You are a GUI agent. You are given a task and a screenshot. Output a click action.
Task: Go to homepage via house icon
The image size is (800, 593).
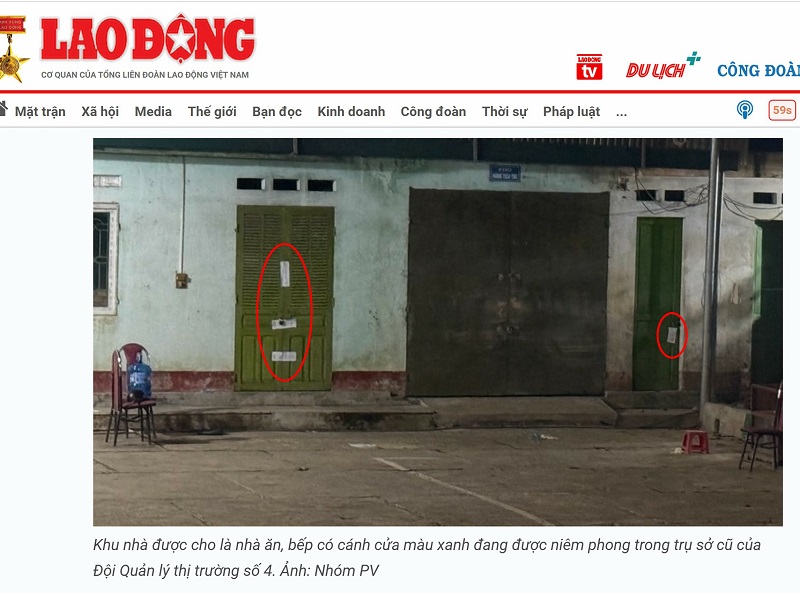pos(3,109)
